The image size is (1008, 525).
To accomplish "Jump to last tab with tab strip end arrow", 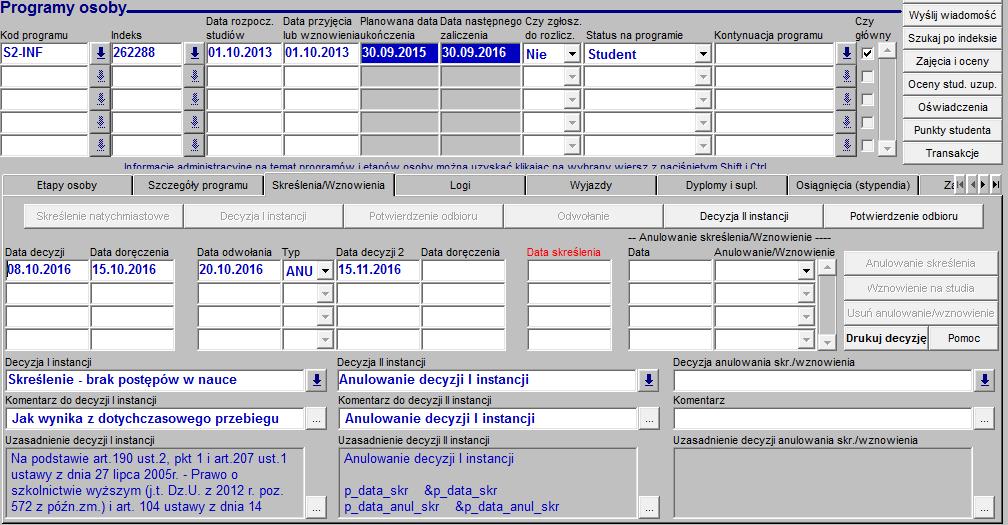I will point(995,185).
